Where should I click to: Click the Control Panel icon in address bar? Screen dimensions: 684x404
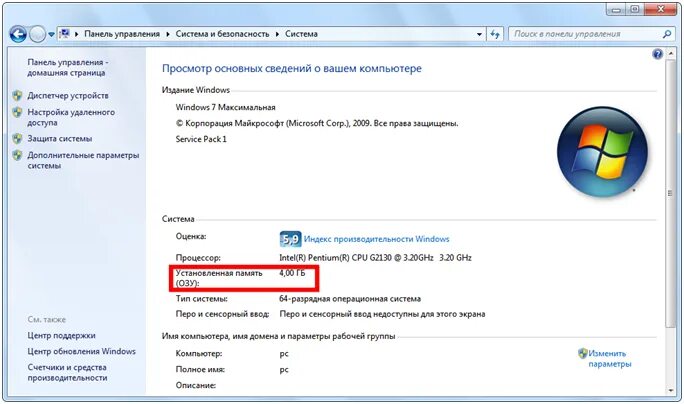click(x=65, y=34)
